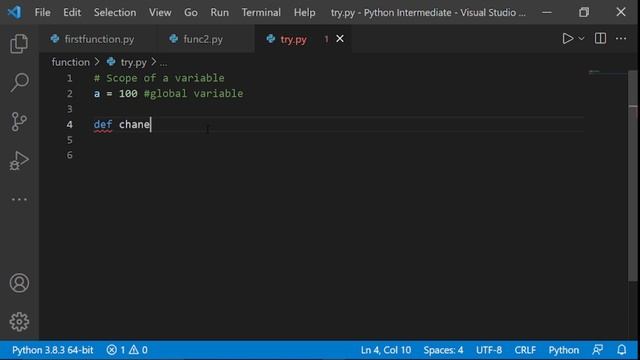This screenshot has height=360, width=640.
Task: Open the notifications bell in status bar
Action: tap(621, 350)
